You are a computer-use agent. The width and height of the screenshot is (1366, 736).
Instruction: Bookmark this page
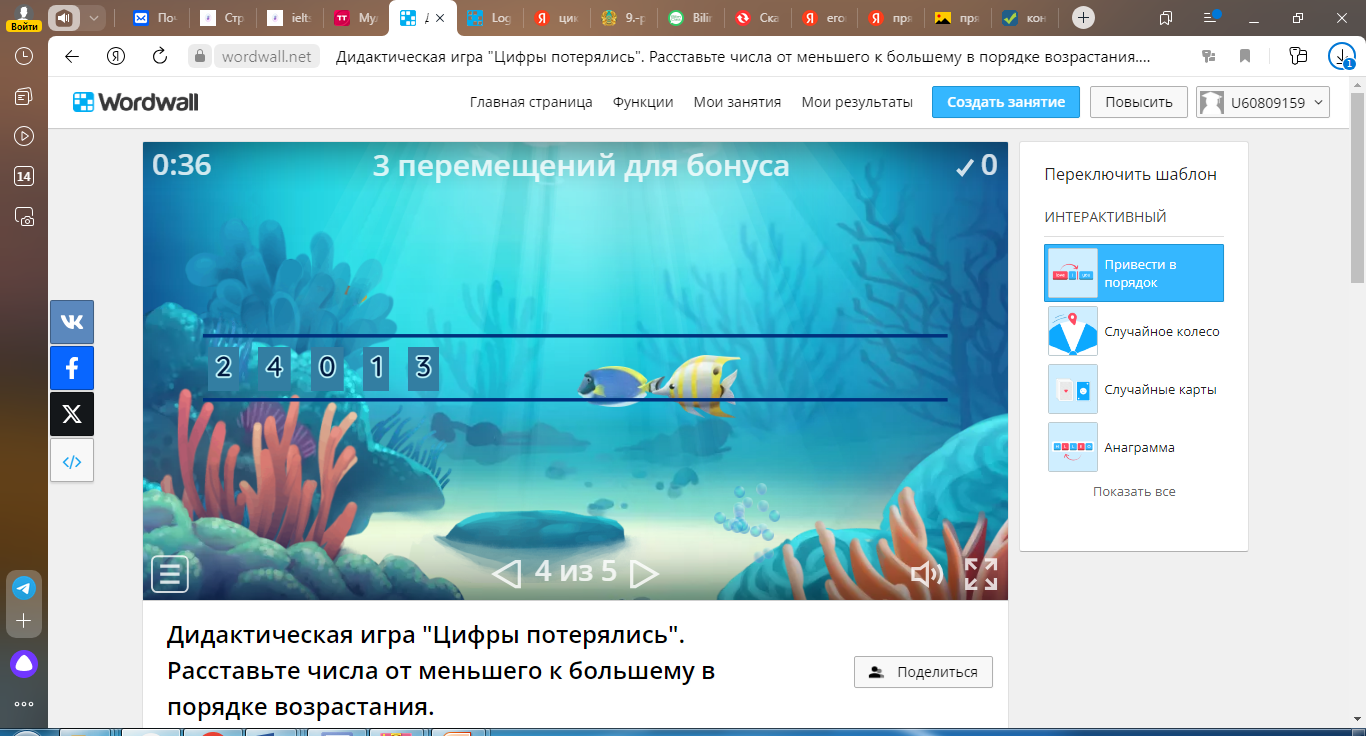1245,57
